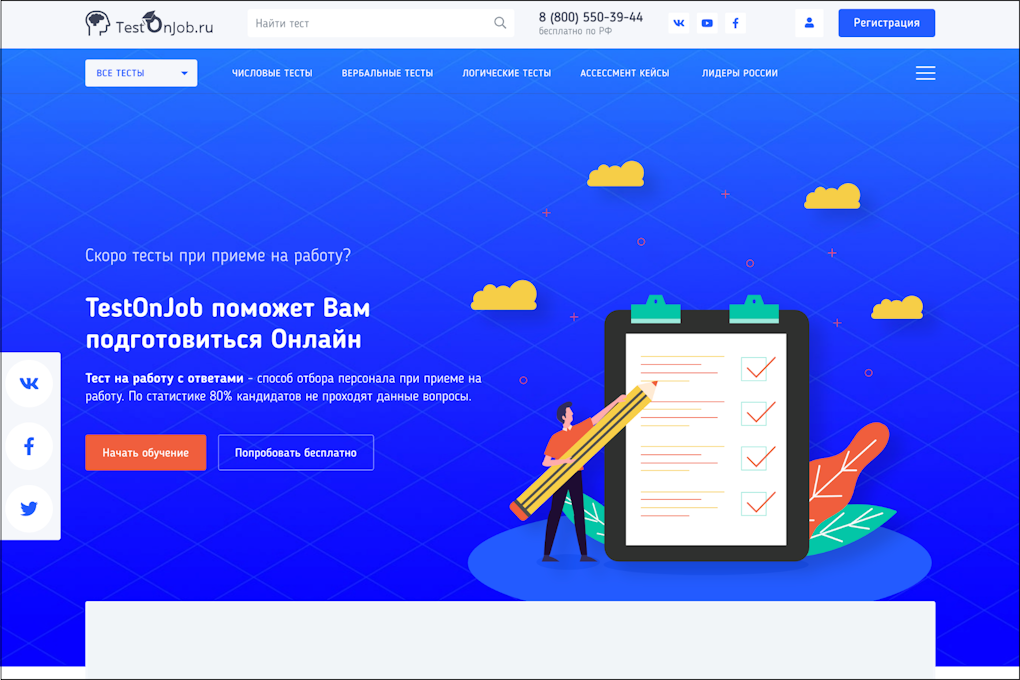
Task: Click the Начать обучение button
Action: [146, 452]
